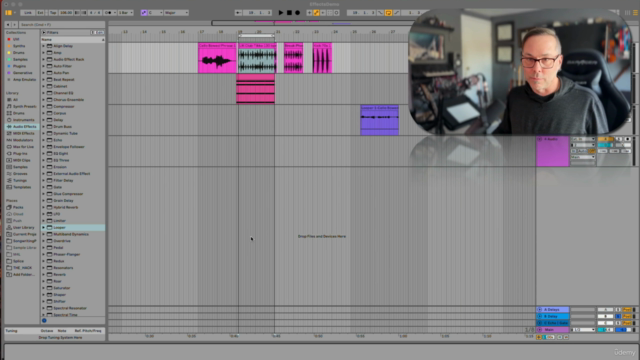640x360 pixels.
Task: Unfold the 4 Audio track
Action: point(540,139)
